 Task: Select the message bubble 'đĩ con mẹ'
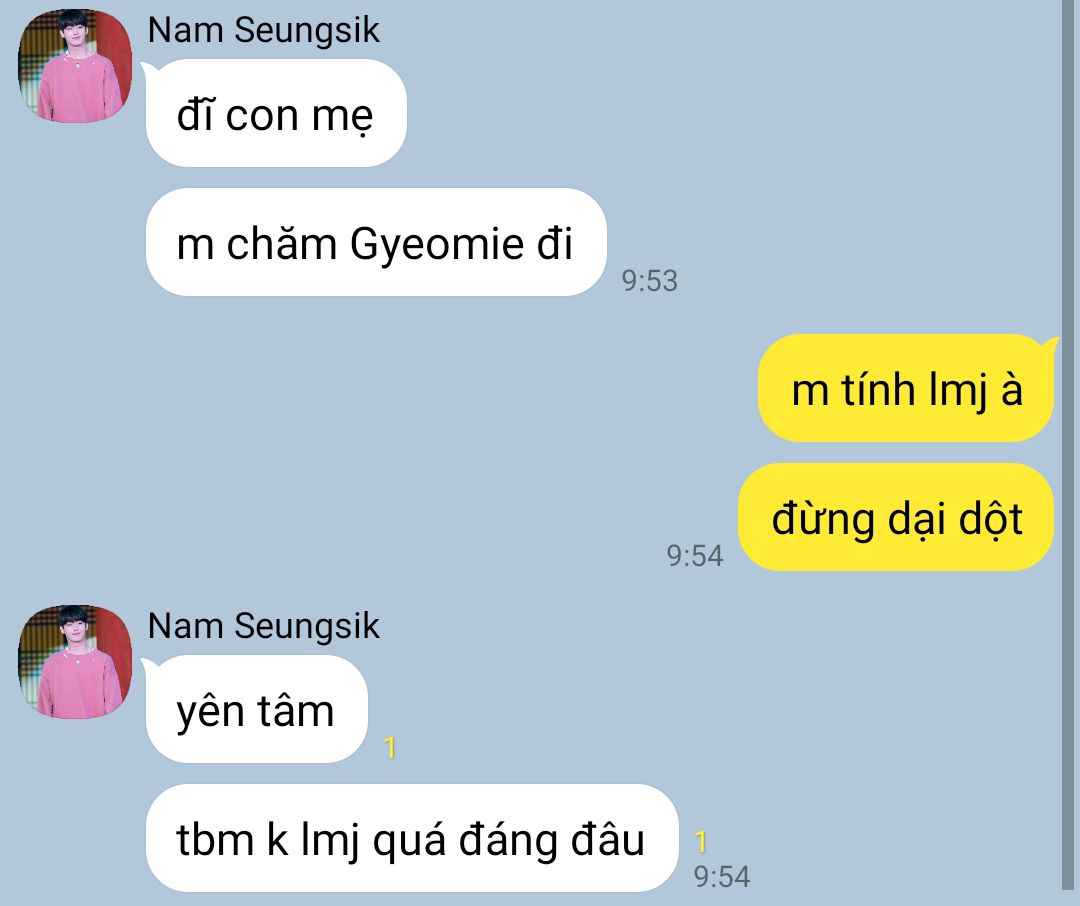point(276,113)
